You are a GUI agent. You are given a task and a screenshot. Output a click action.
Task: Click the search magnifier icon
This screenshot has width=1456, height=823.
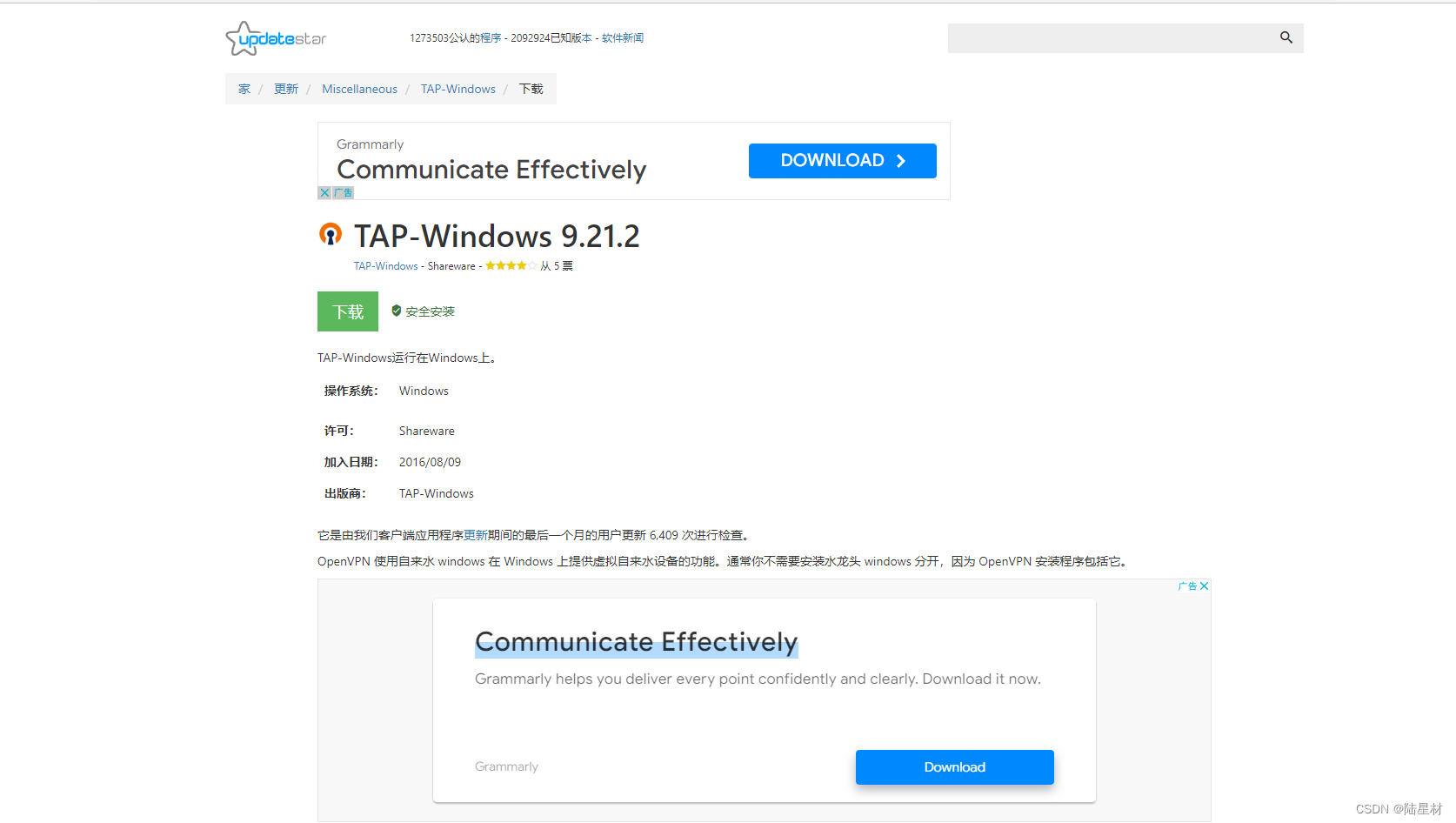(x=1286, y=37)
